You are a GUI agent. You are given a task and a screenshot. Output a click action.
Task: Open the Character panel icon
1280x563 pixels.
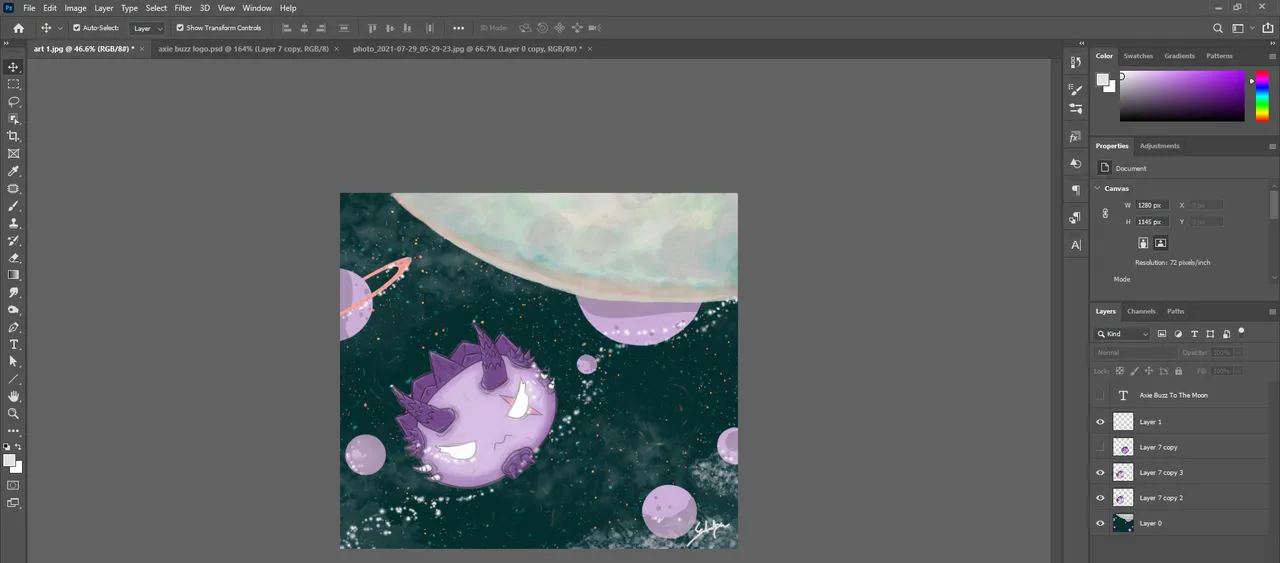pyautogui.click(x=1075, y=245)
